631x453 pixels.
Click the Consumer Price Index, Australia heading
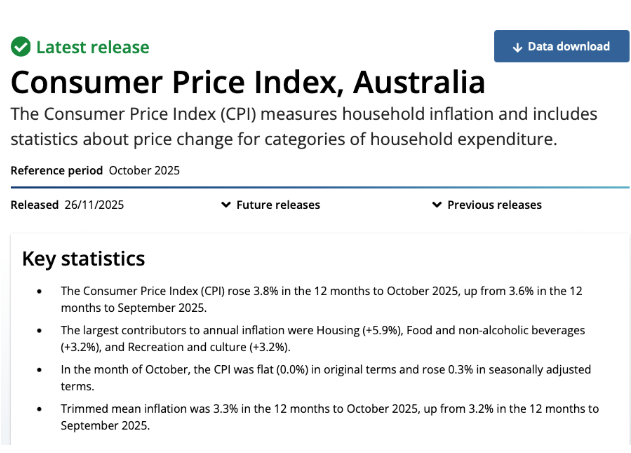(x=247, y=81)
